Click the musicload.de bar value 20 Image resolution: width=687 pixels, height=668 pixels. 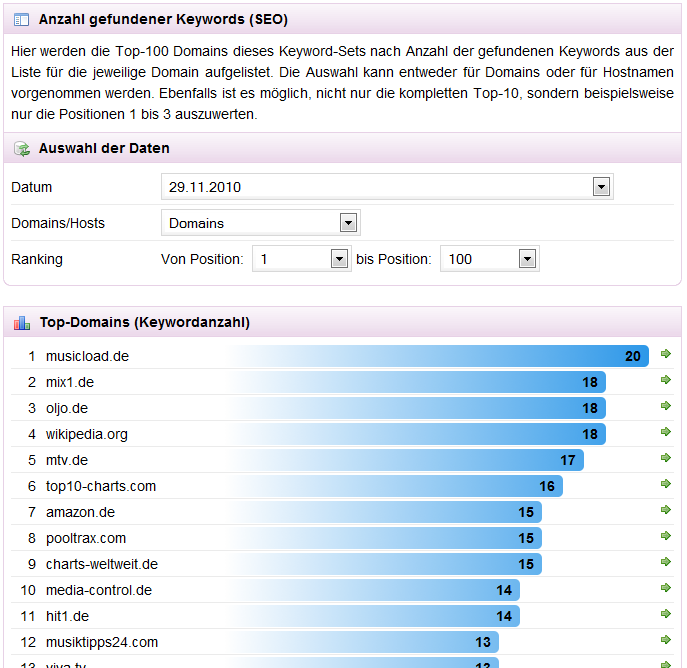coord(633,356)
